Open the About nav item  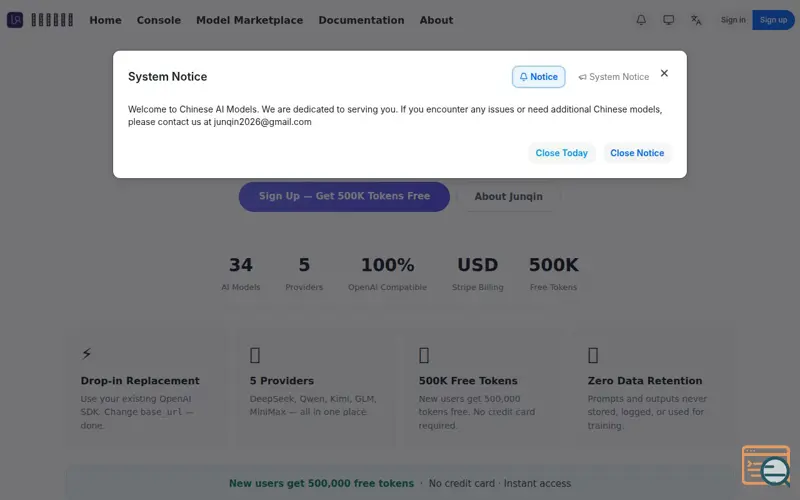(x=436, y=20)
